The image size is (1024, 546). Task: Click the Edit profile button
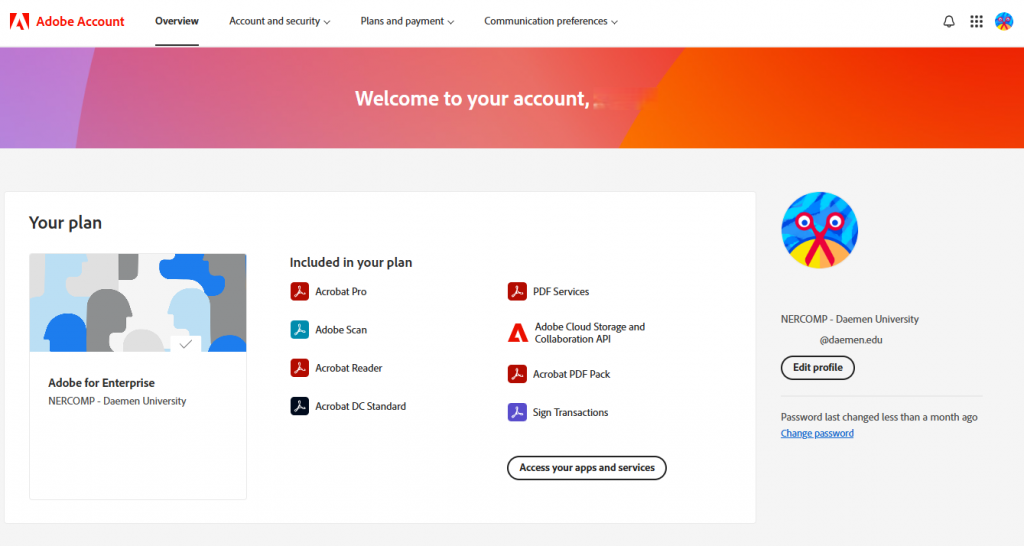(x=817, y=368)
